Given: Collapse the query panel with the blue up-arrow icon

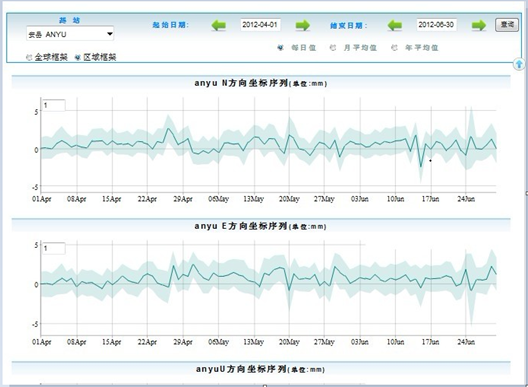Looking at the screenshot, I should pos(519,64).
